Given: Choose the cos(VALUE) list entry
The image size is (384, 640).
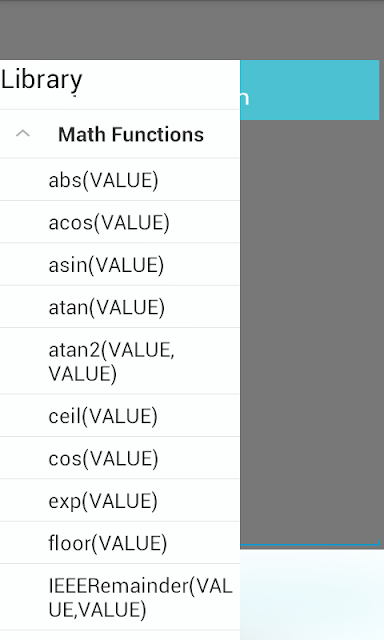Looking at the screenshot, I should (120, 458).
